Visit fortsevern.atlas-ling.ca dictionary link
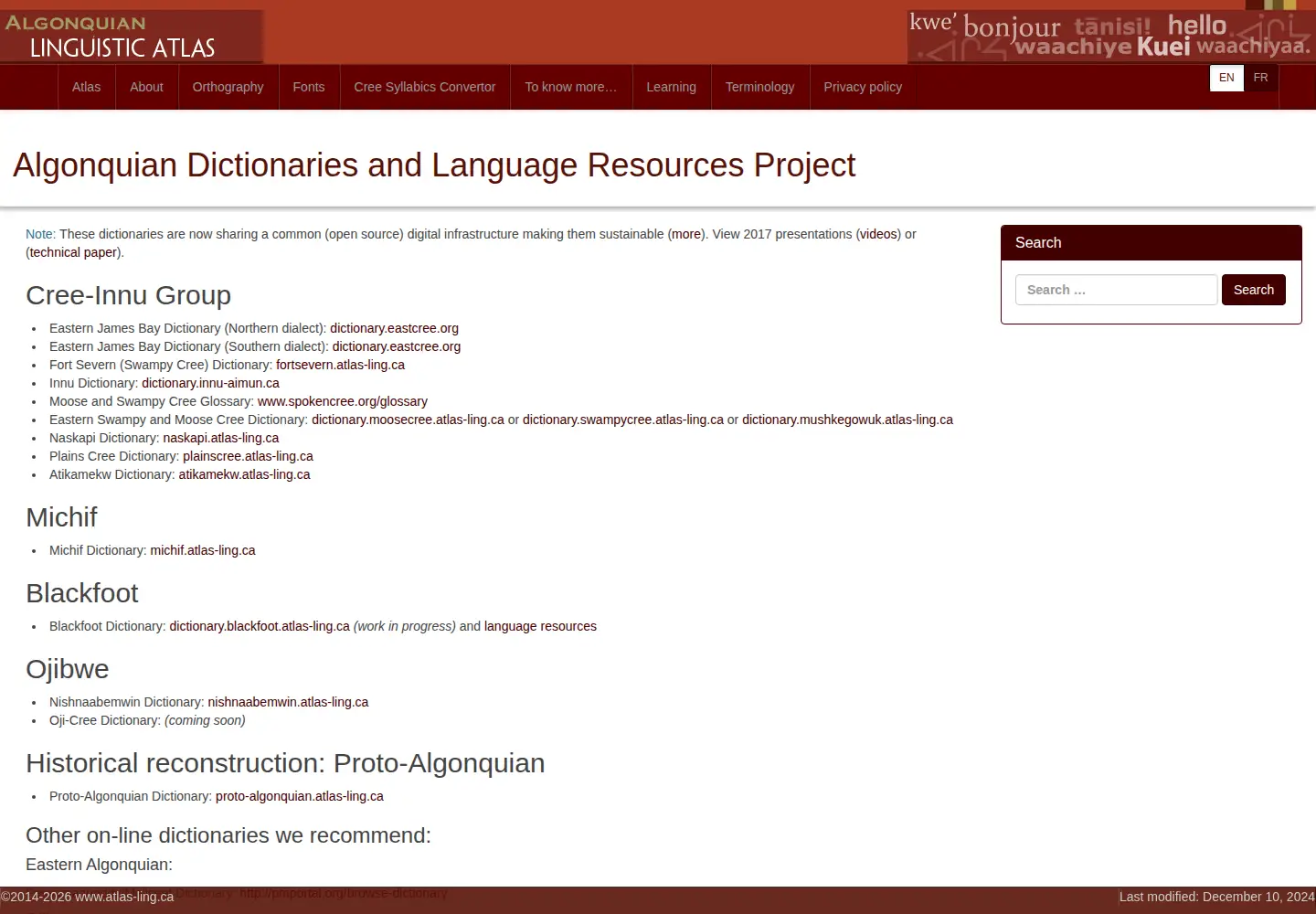1316x914 pixels. [340, 365]
